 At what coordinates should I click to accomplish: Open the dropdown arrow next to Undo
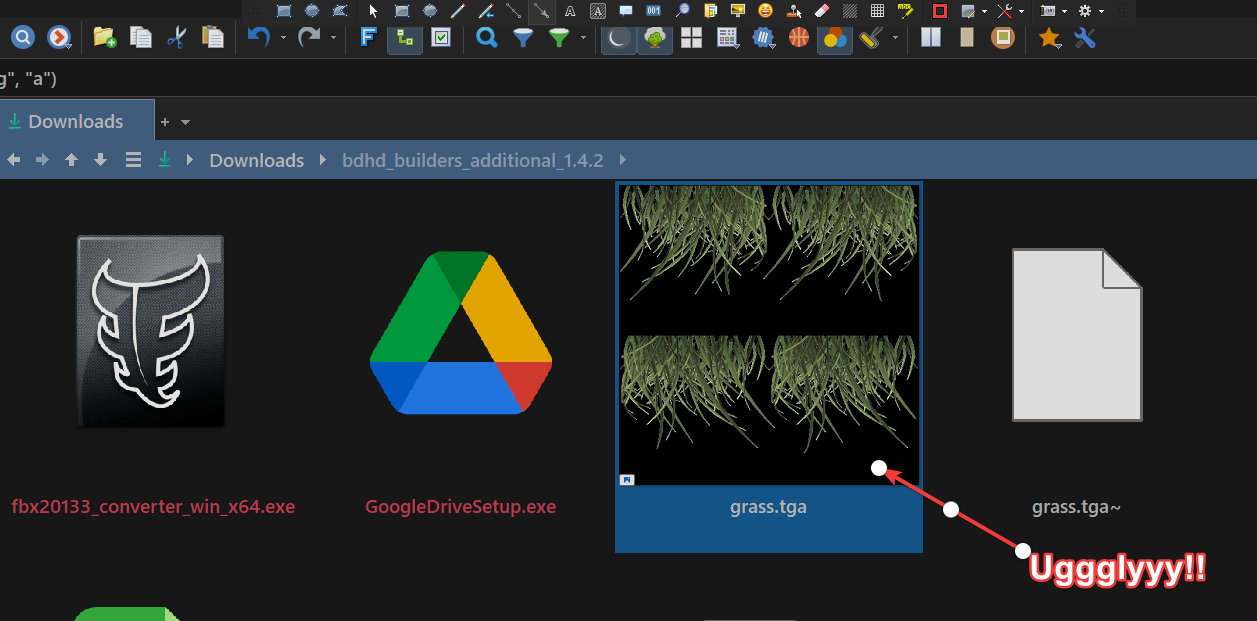click(x=283, y=38)
